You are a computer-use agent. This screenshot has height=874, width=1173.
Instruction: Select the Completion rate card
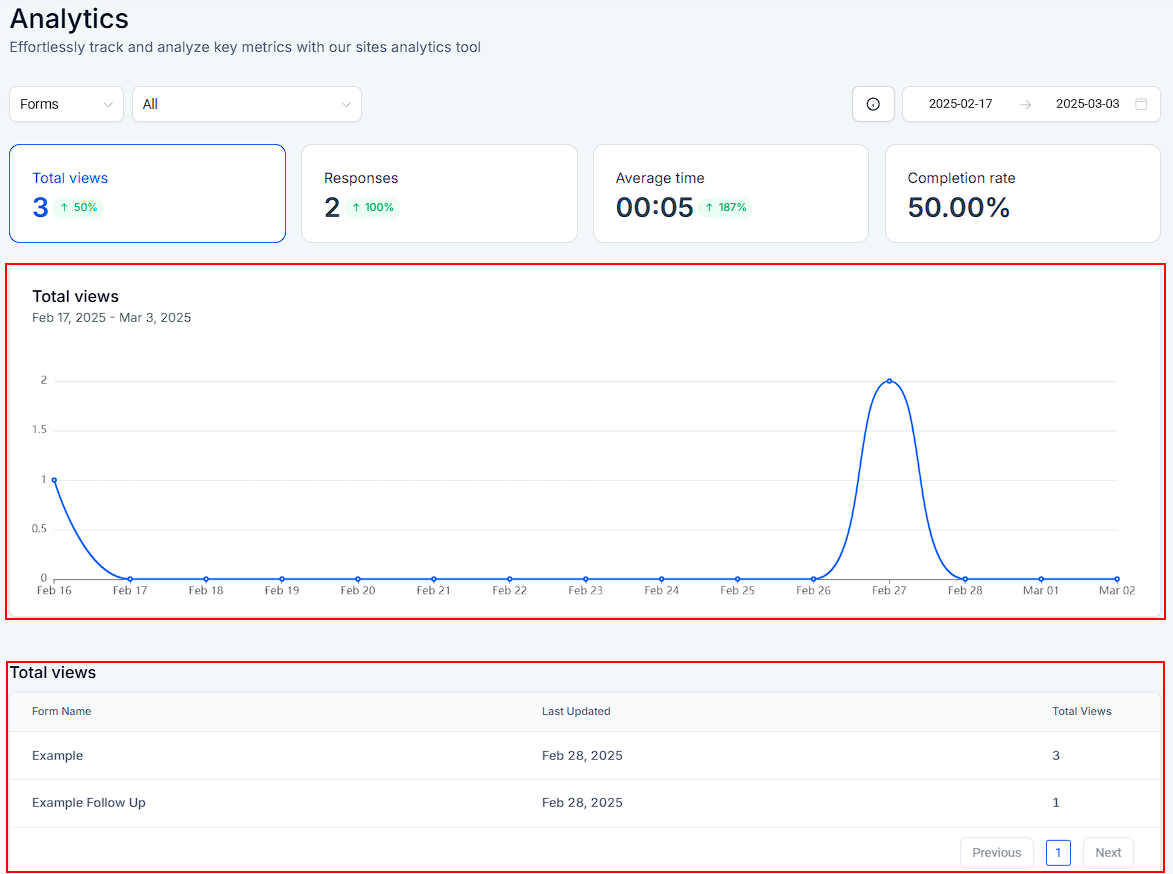1022,193
